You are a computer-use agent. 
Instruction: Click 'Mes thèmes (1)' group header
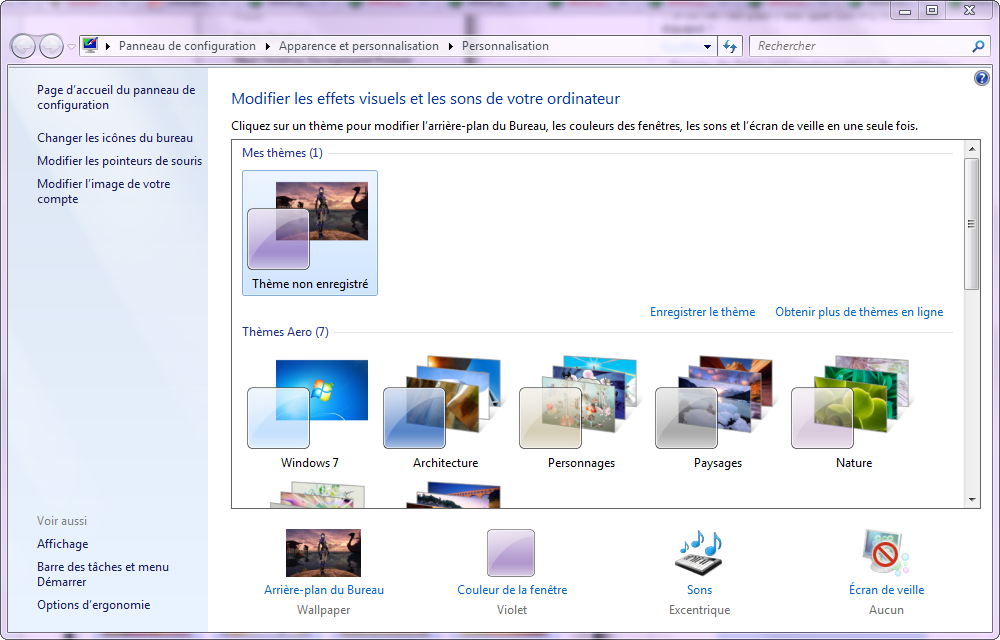coord(283,153)
